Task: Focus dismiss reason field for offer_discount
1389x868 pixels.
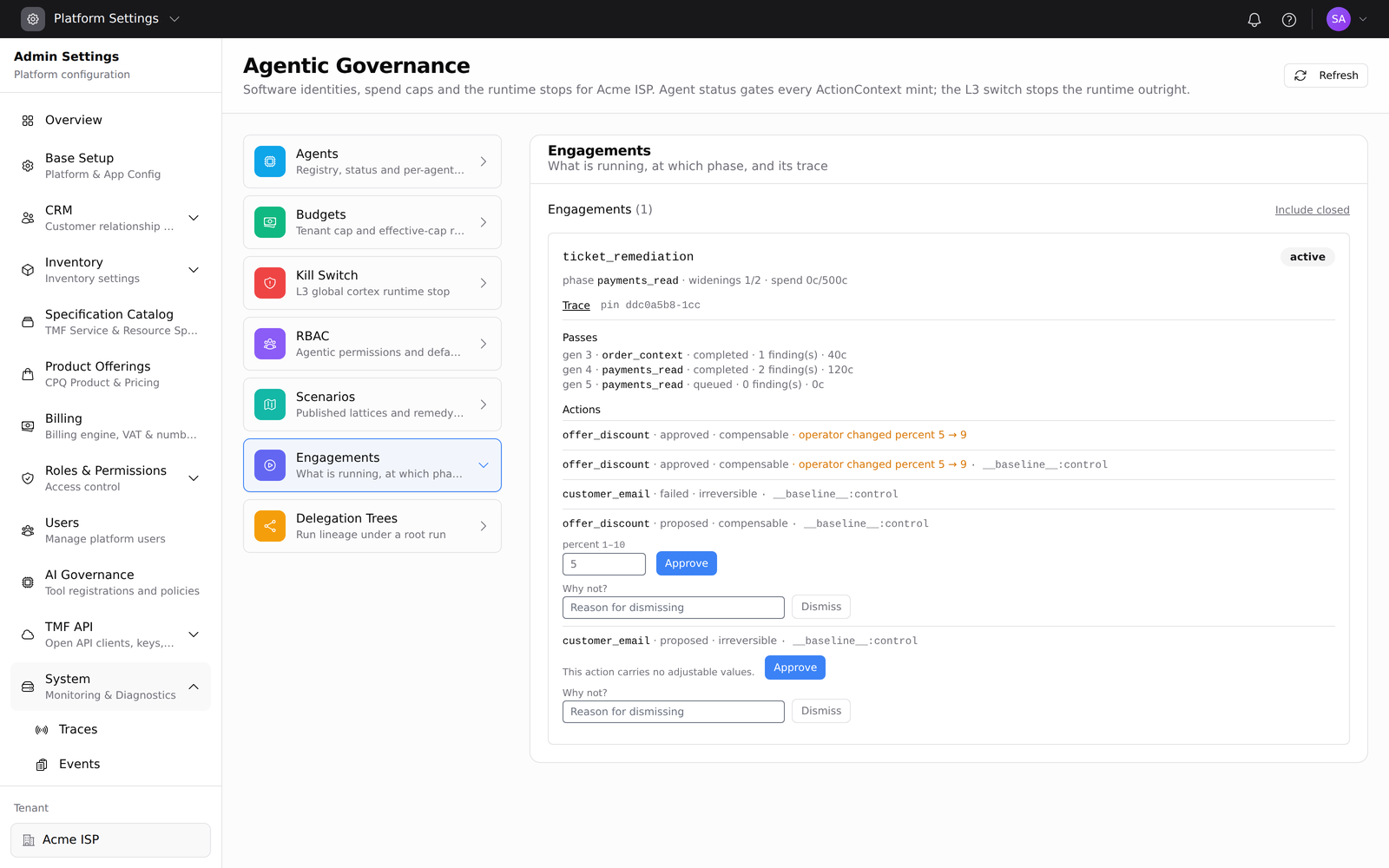Action: 674,608
